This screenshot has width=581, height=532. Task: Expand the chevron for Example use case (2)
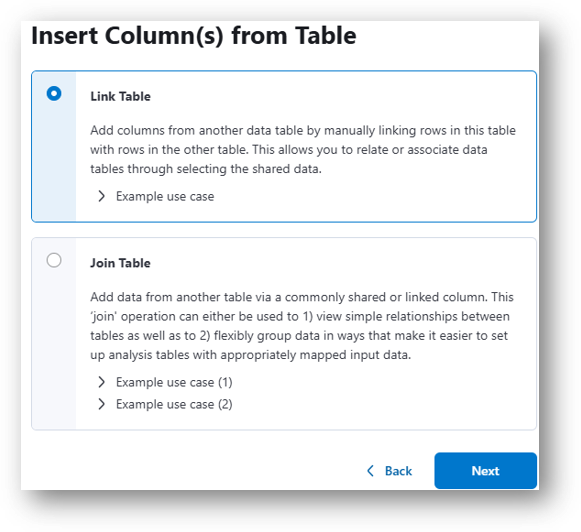[x=102, y=404]
